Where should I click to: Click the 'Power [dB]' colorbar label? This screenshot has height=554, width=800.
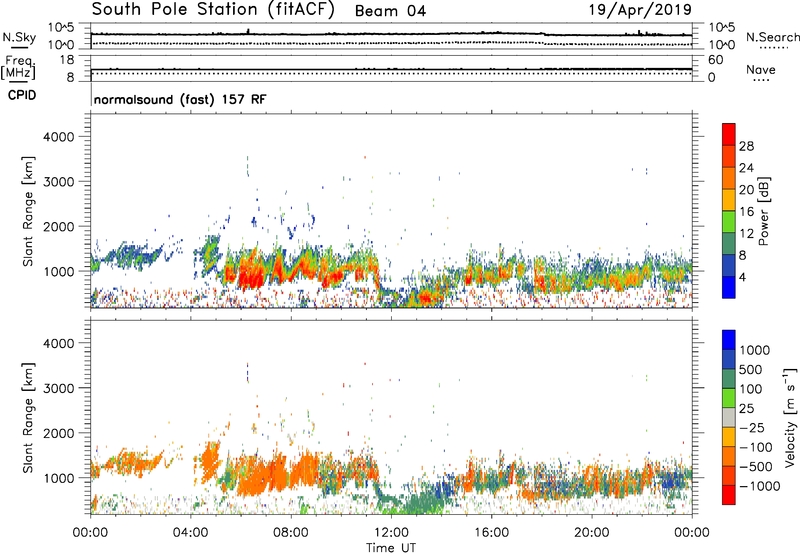763,211
